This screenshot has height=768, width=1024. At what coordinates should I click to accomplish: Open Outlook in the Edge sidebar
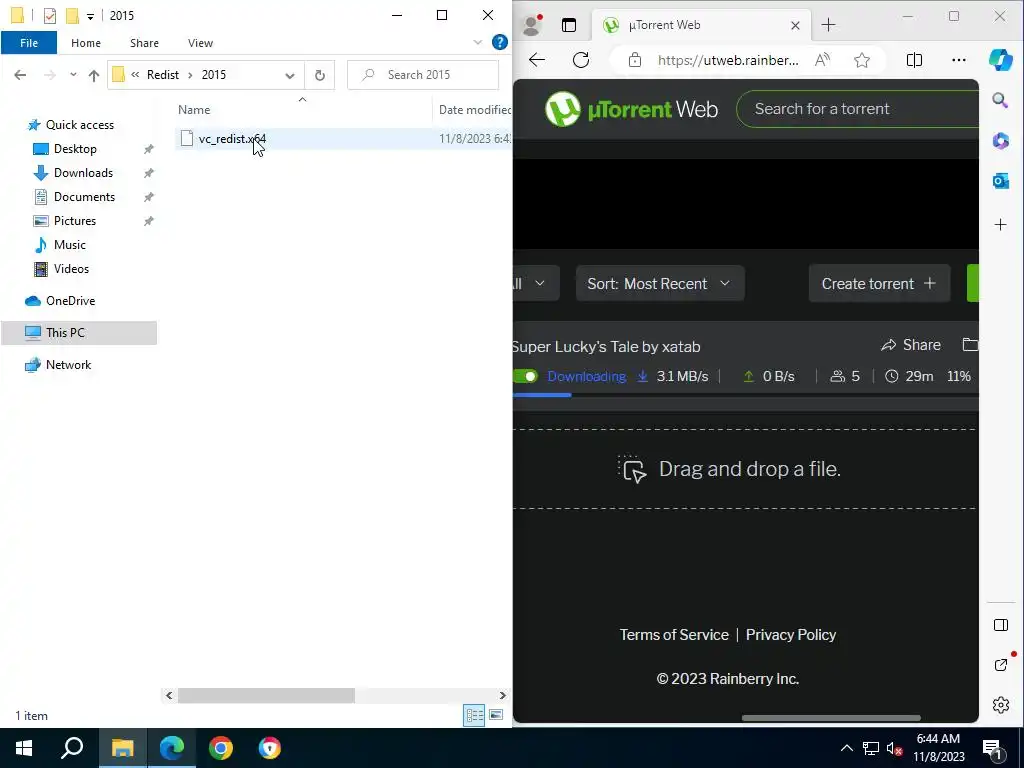pyautogui.click(x=1000, y=181)
